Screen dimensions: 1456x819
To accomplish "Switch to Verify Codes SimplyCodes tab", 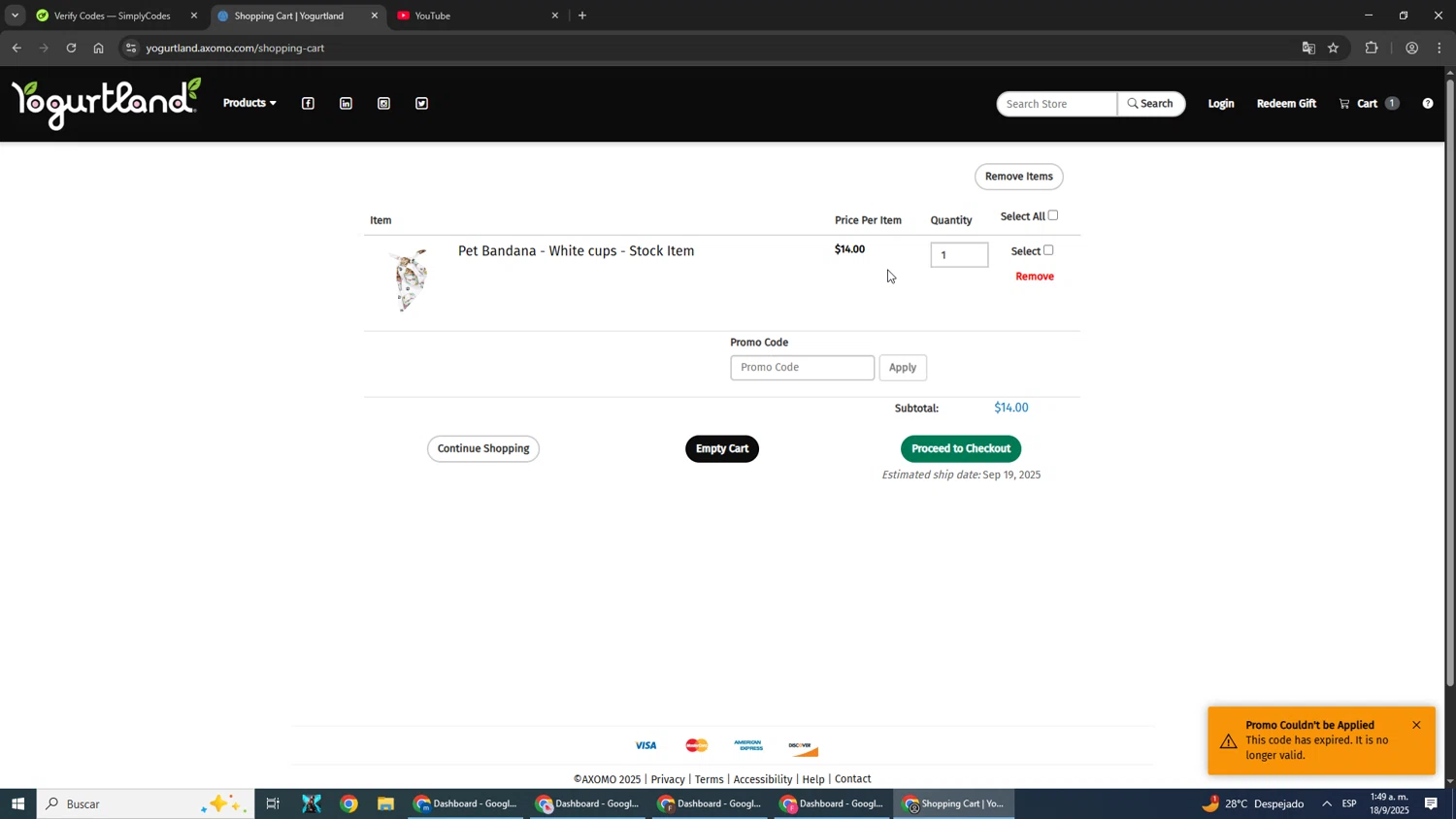I will point(115,16).
